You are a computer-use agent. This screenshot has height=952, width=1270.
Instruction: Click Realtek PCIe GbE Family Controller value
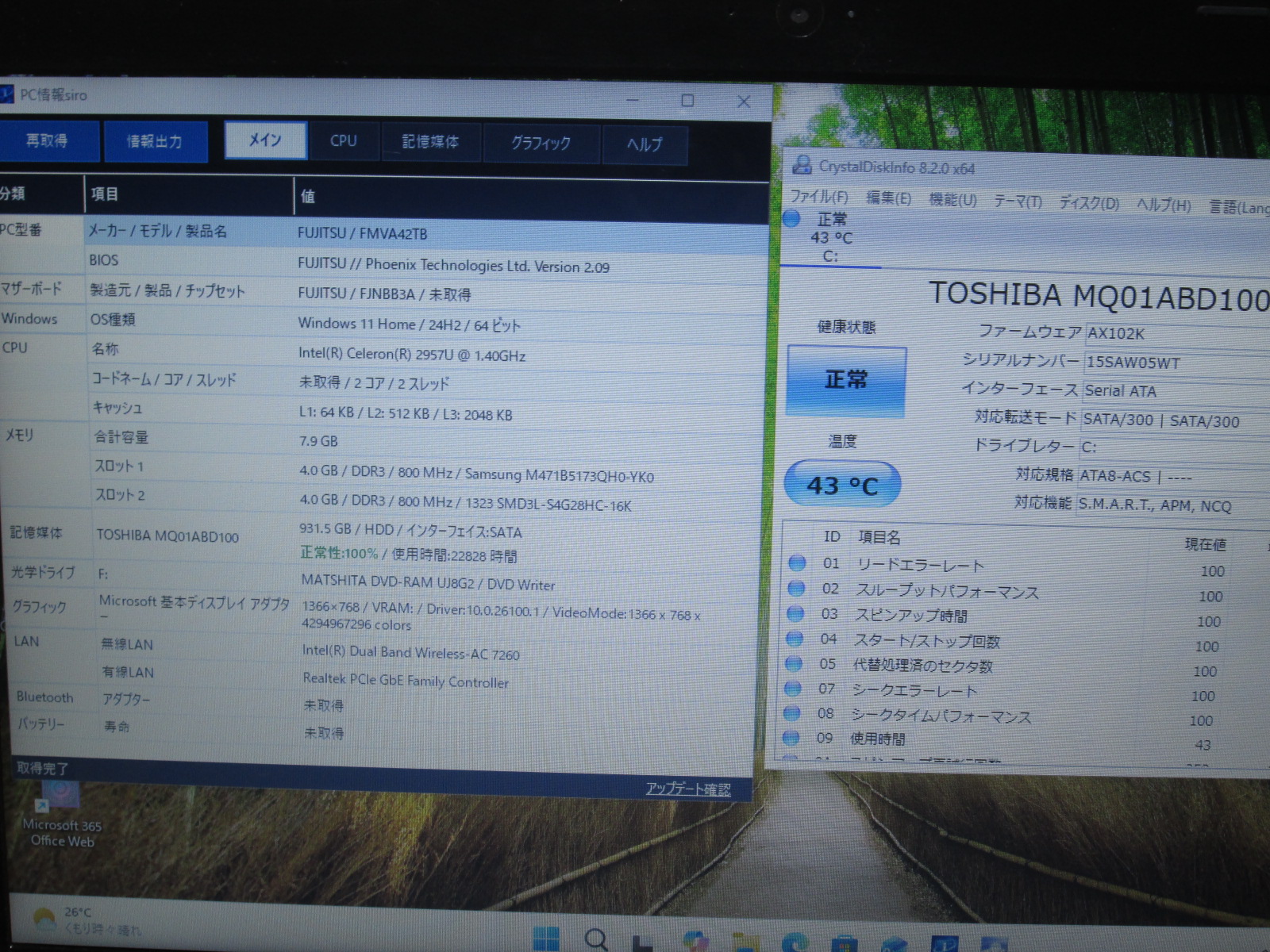(x=406, y=681)
